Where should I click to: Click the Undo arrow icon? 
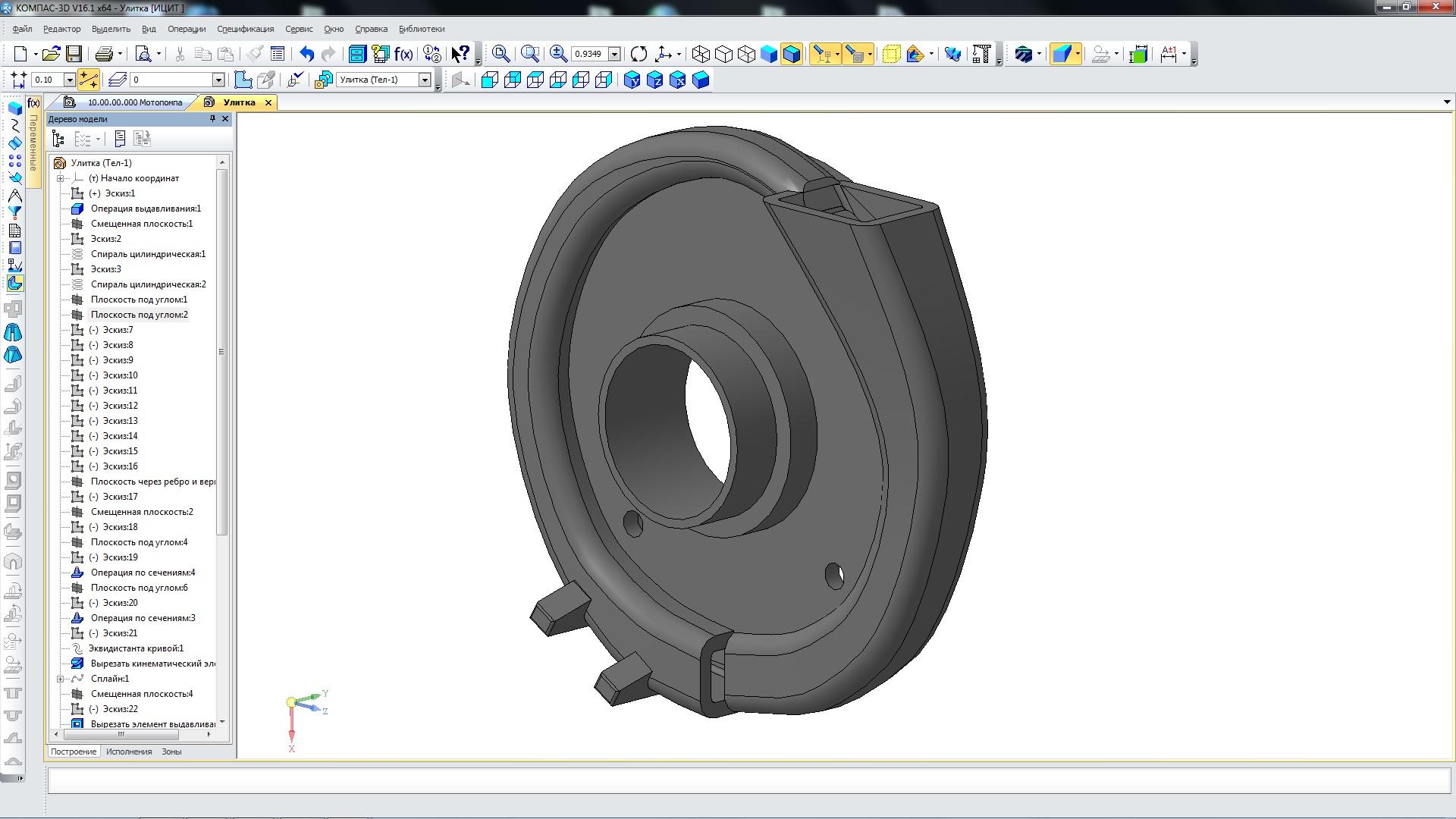pyautogui.click(x=306, y=54)
